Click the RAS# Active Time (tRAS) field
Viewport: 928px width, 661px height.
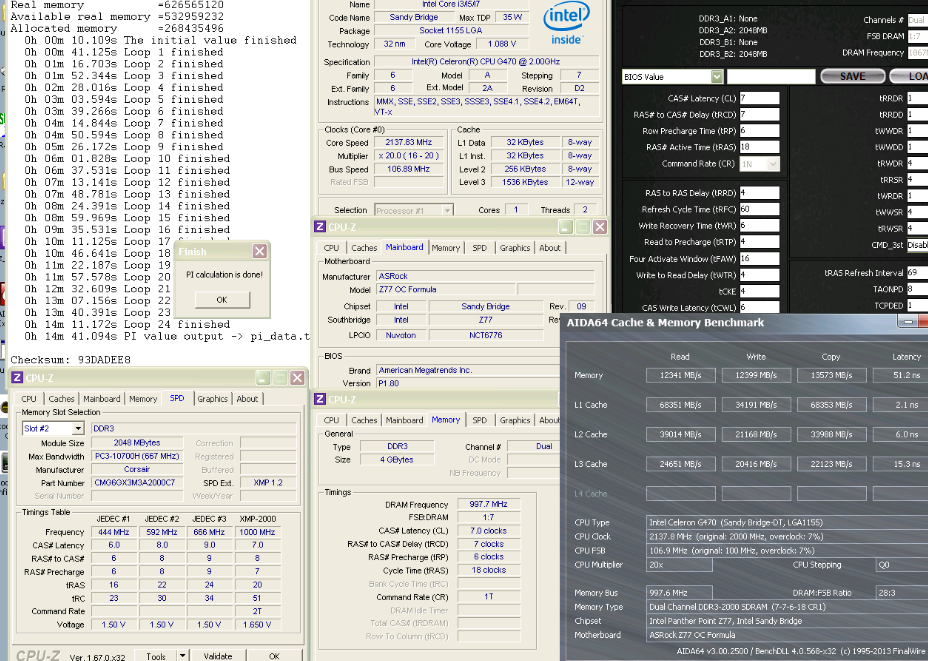tap(759, 147)
